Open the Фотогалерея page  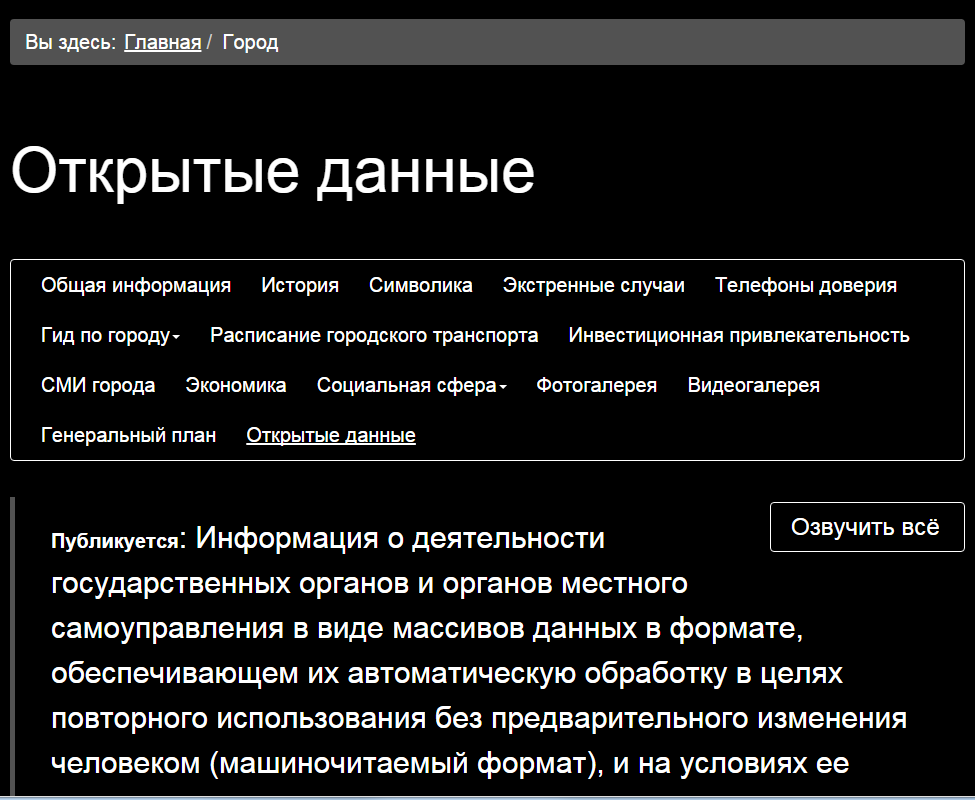tap(596, 385)
